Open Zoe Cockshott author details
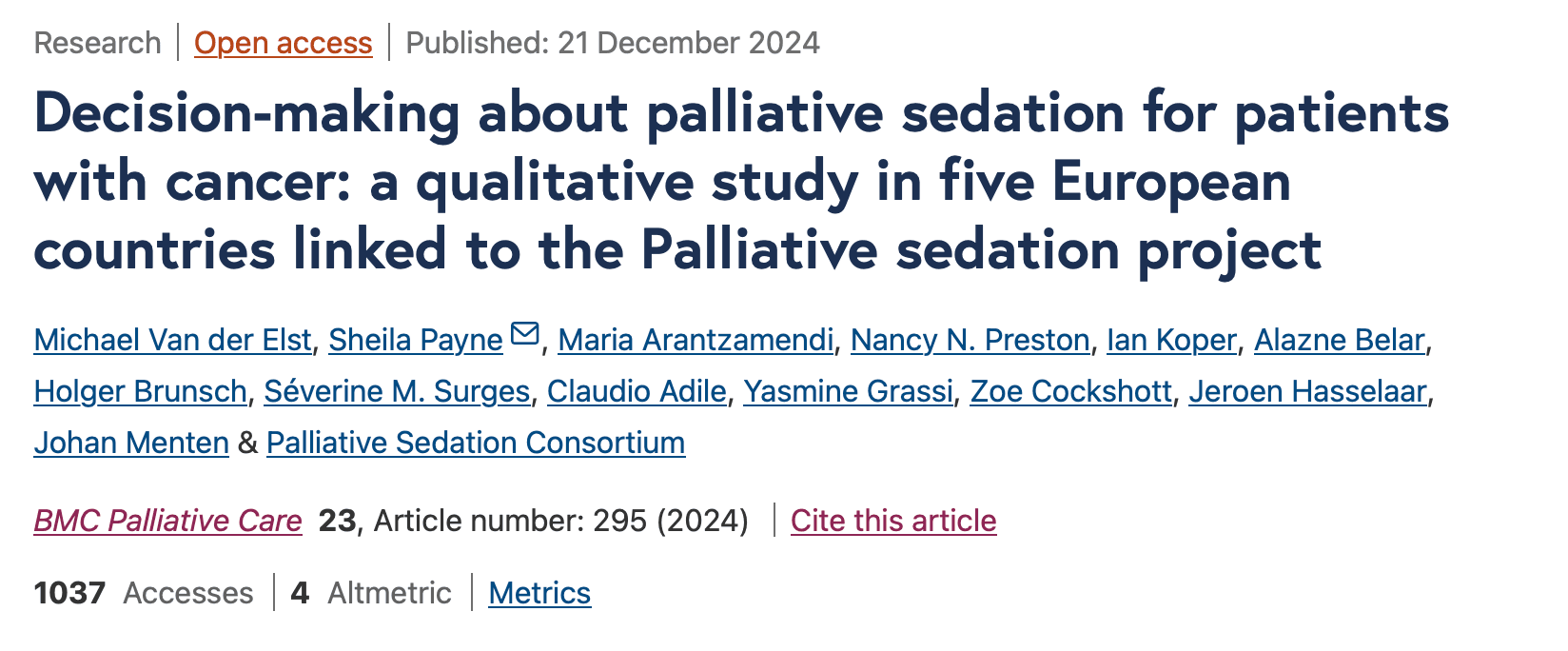 [1071, 391]
